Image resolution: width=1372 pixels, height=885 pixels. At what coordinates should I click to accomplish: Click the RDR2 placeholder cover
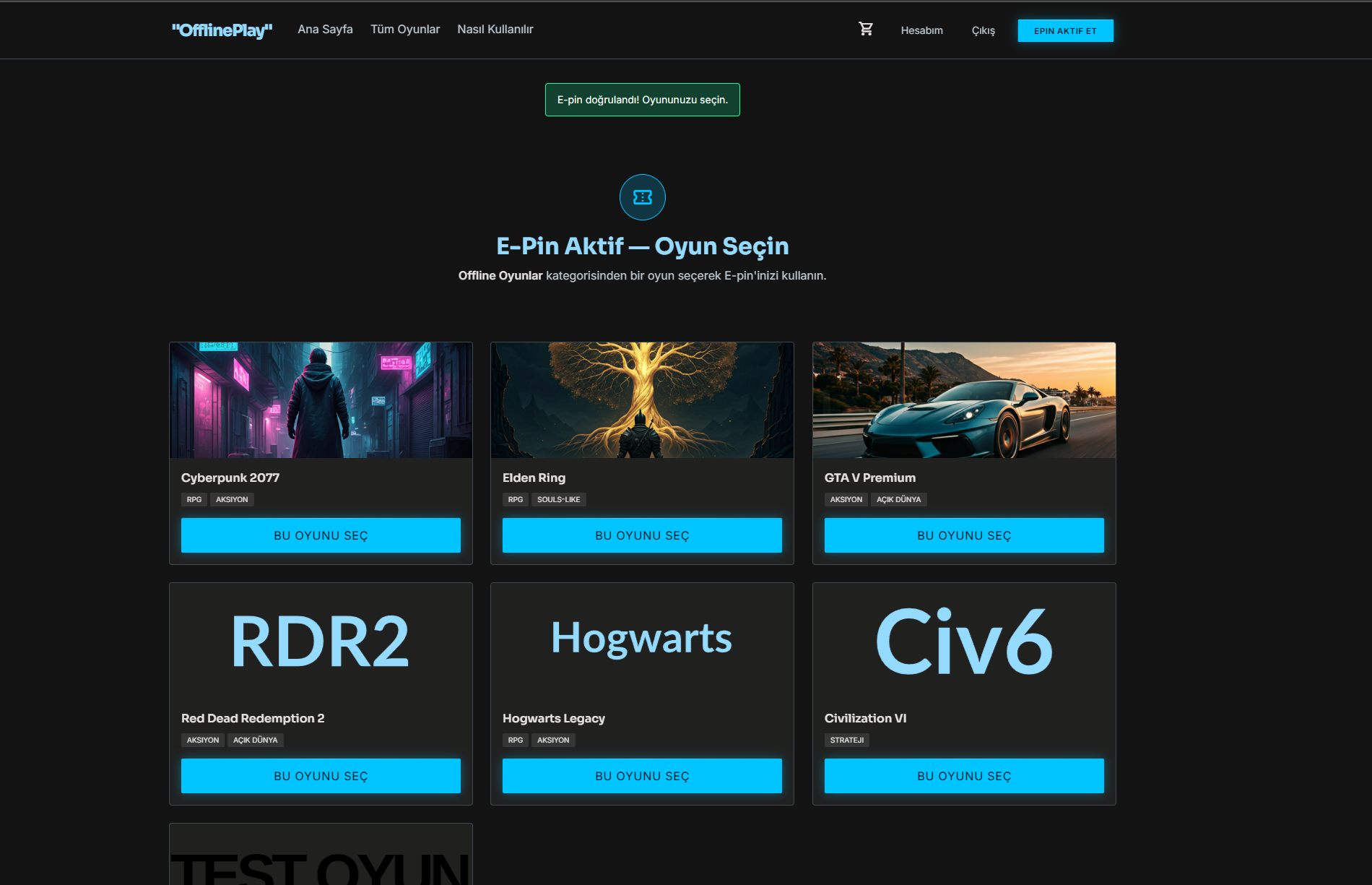tap(321, 641)
